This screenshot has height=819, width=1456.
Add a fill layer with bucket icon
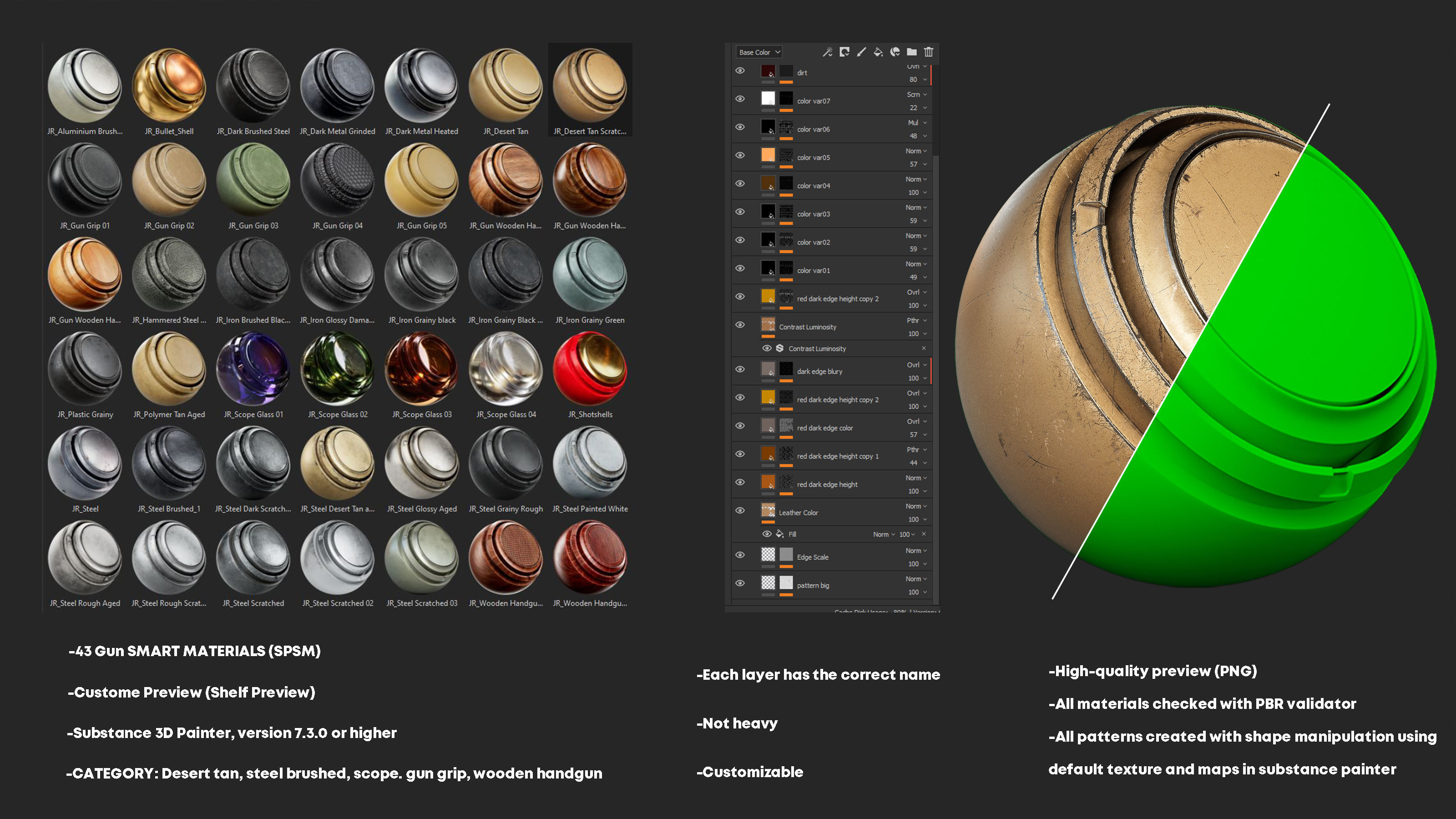click(878, 52)
